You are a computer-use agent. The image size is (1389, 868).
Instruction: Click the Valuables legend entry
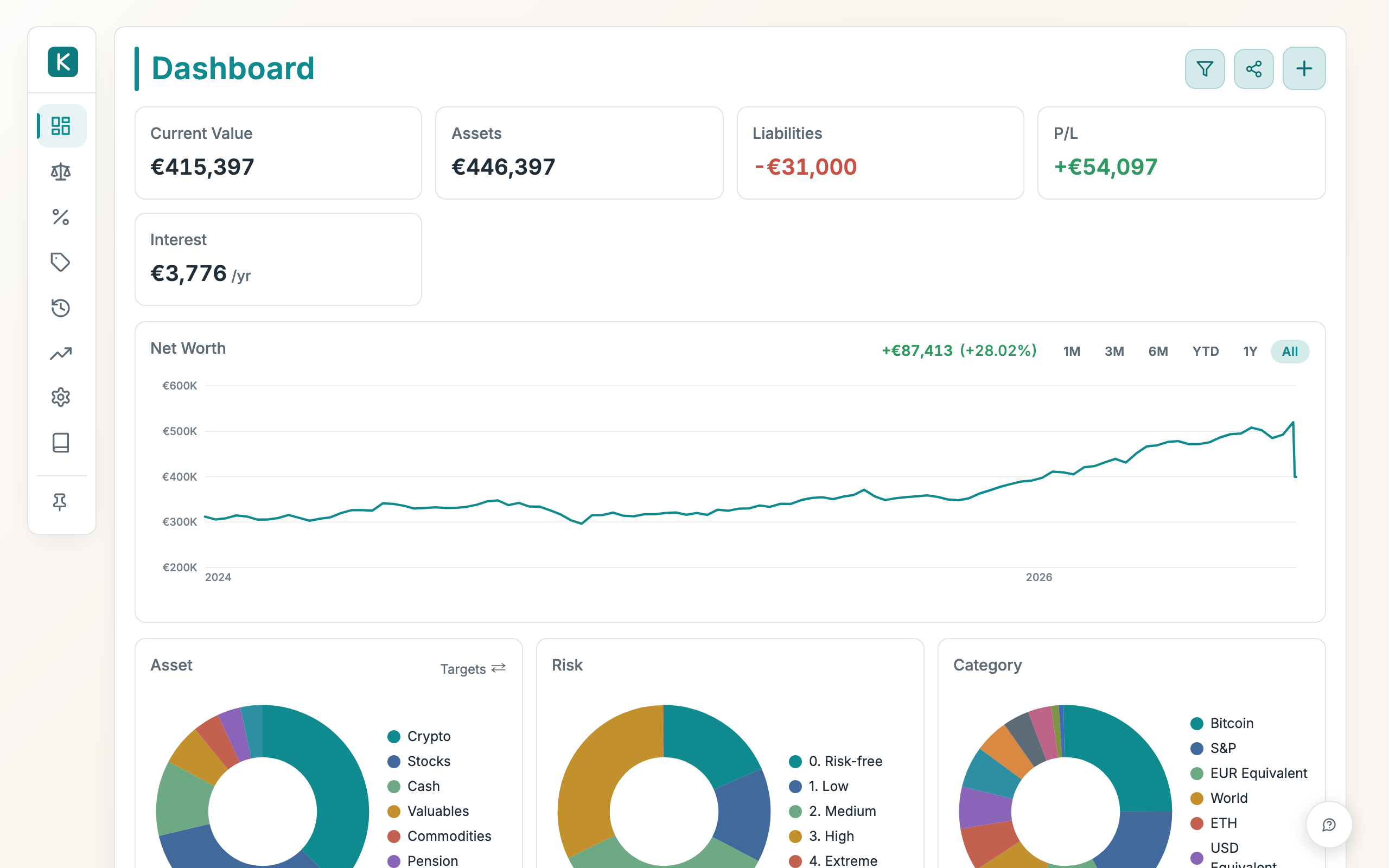point(428,811)
